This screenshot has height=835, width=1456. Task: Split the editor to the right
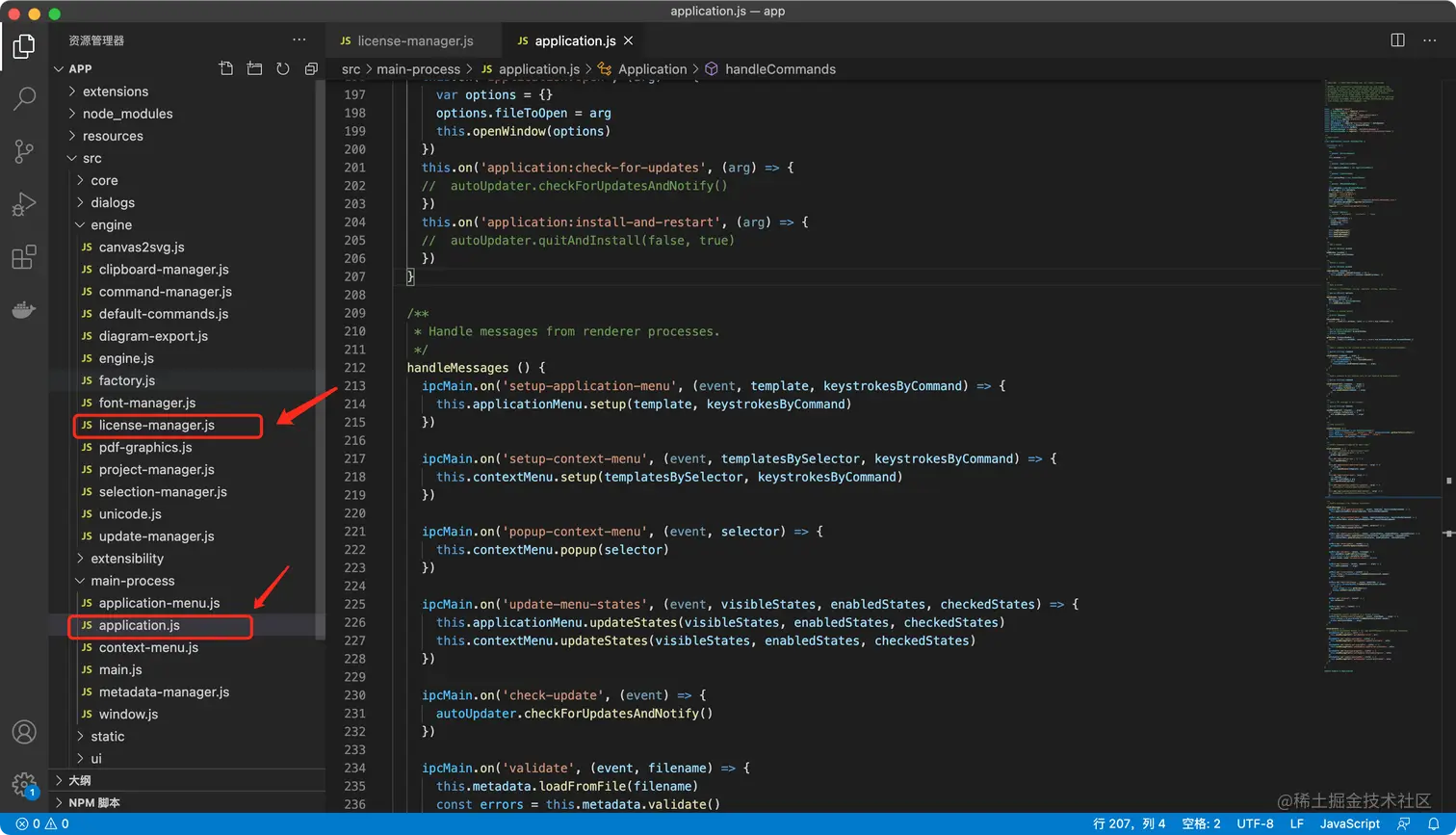[1397, 40]
